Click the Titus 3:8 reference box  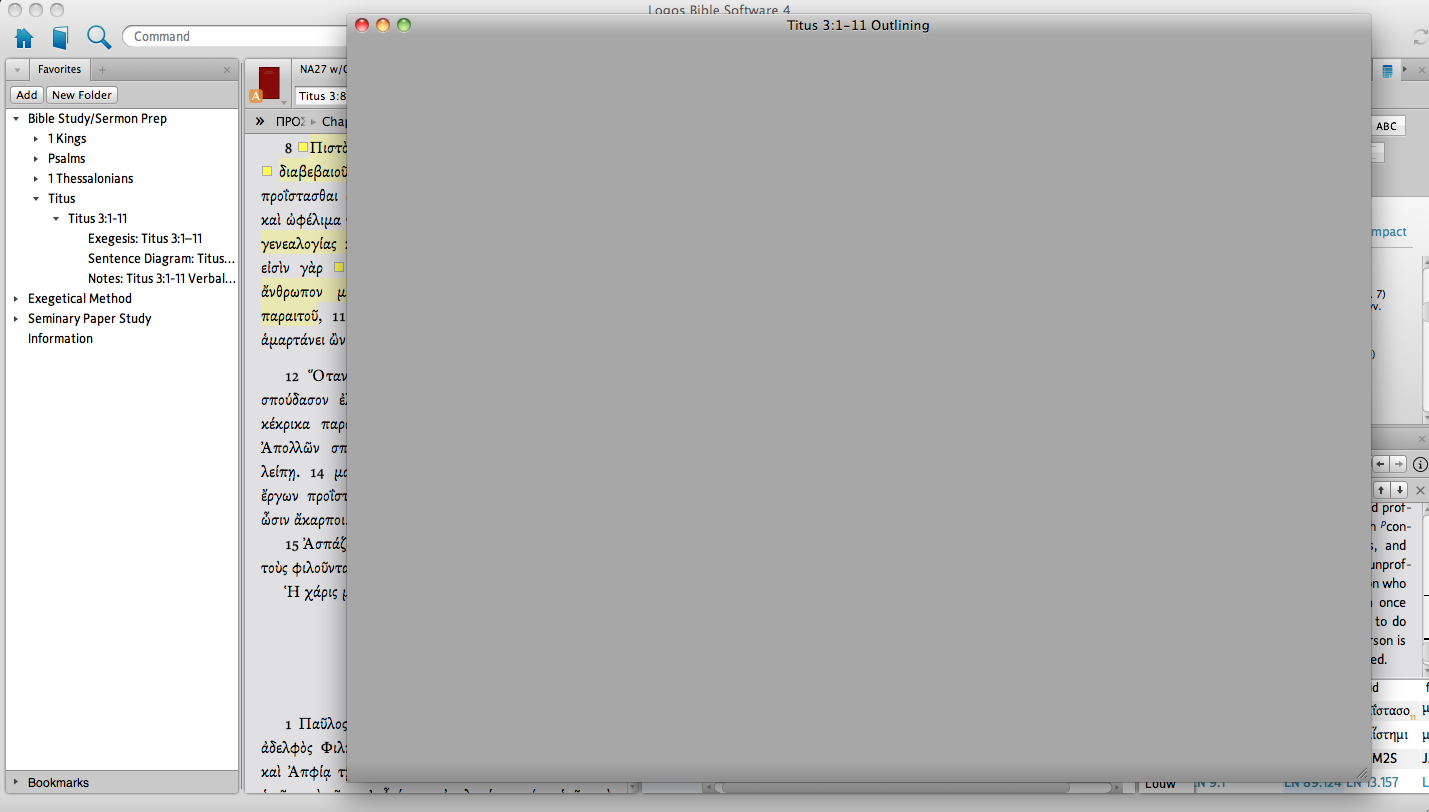click(321, 96)
